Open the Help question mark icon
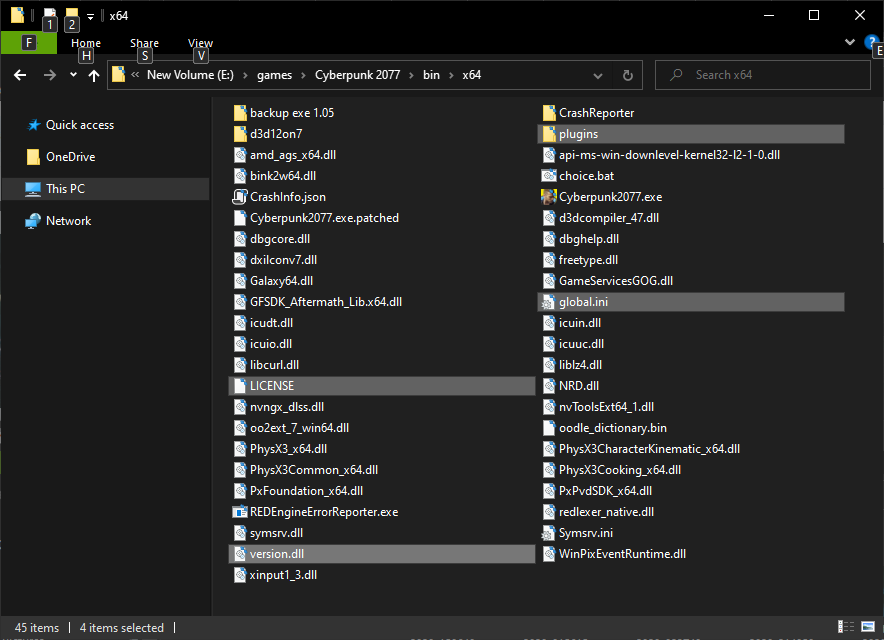The image size is (884, 640). (871, 42)
